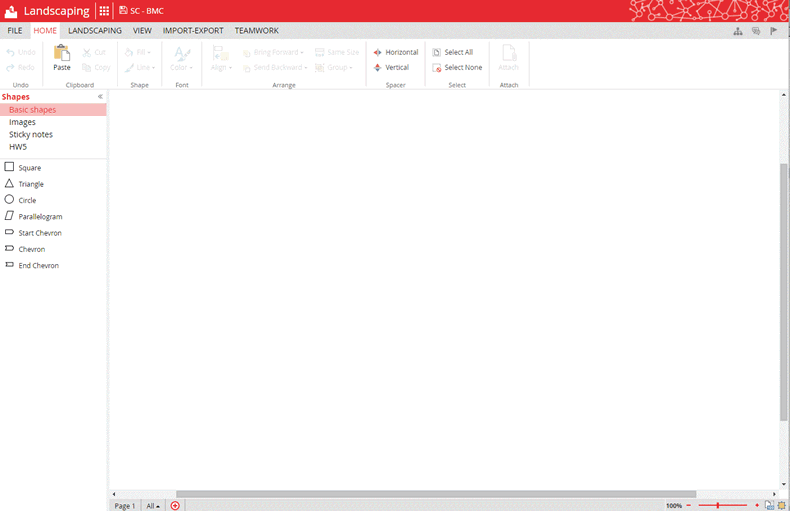This screenshot has height=511, width=790.
Task: Click the Vertical spacer icon
Action: coord(378,68)
